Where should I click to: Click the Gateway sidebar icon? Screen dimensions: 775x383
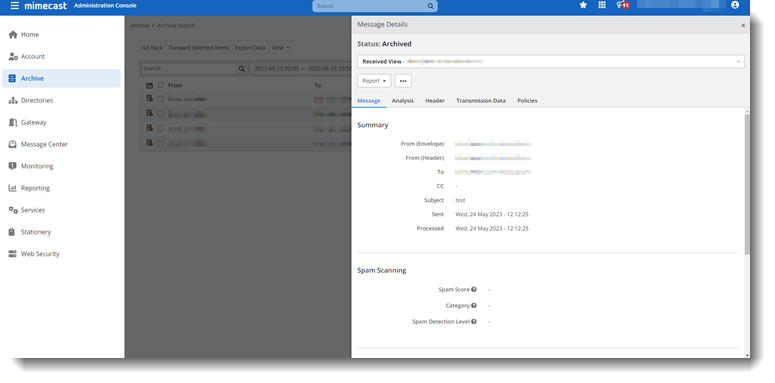tap(13, 122)
